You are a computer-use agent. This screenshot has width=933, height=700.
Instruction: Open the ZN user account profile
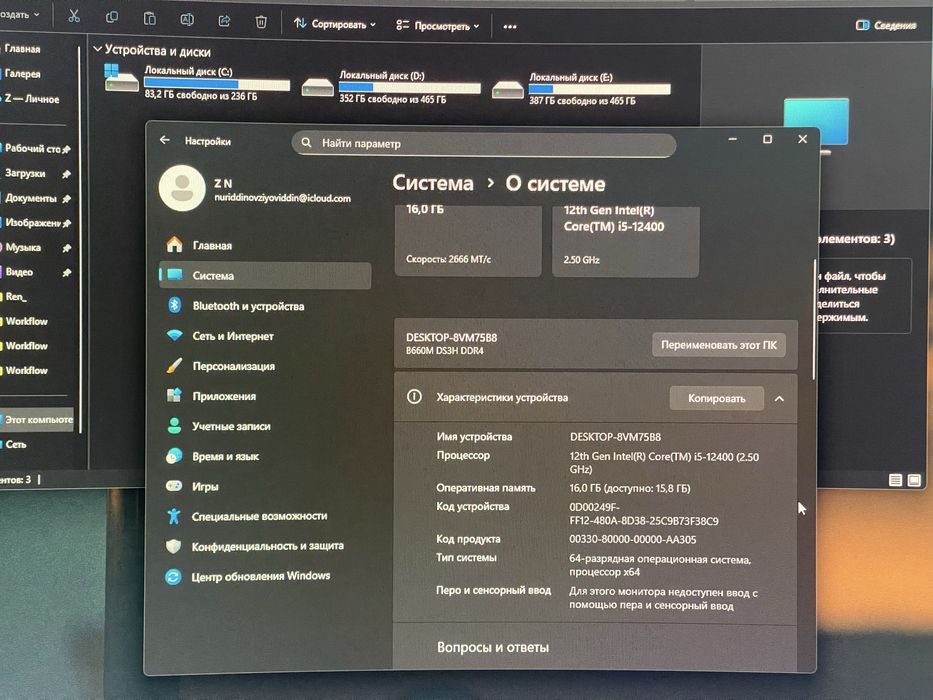(255, 189)
